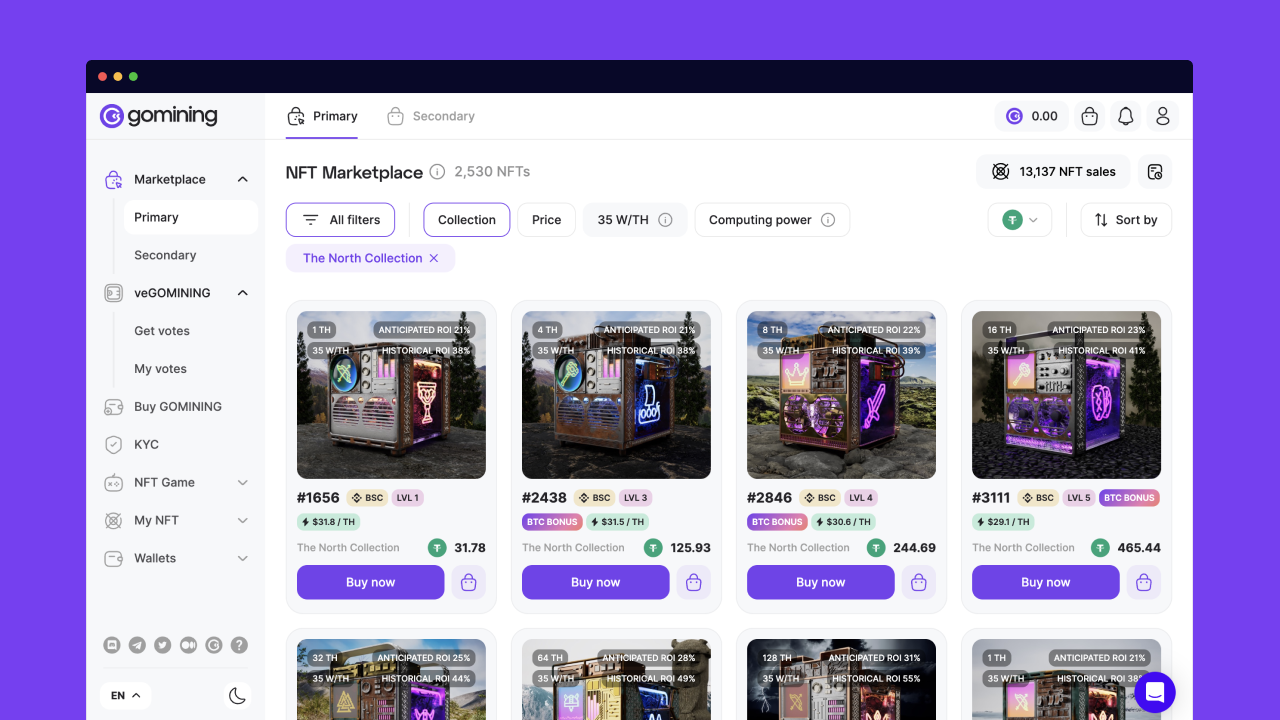Open the user profile icon
1280x720 pixels.
tap(1162, 117)
